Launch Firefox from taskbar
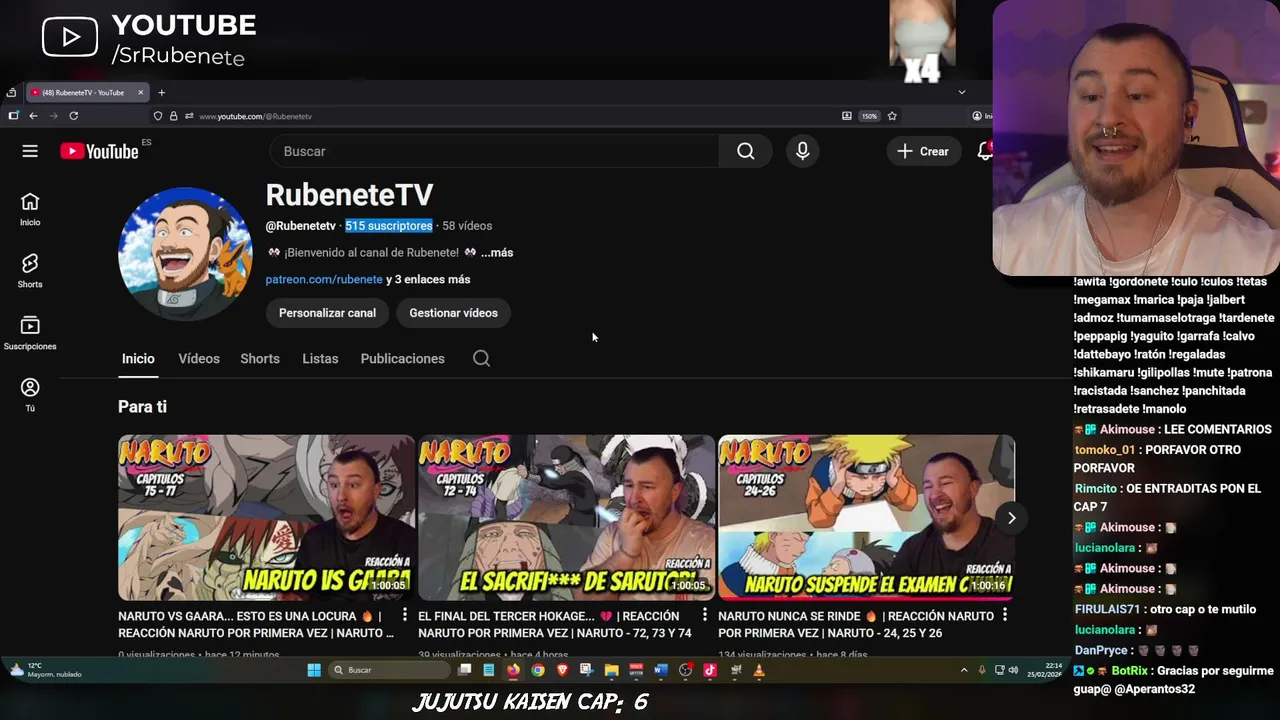The width and height of the screenshot is (1280, 720). click(513, 670)
